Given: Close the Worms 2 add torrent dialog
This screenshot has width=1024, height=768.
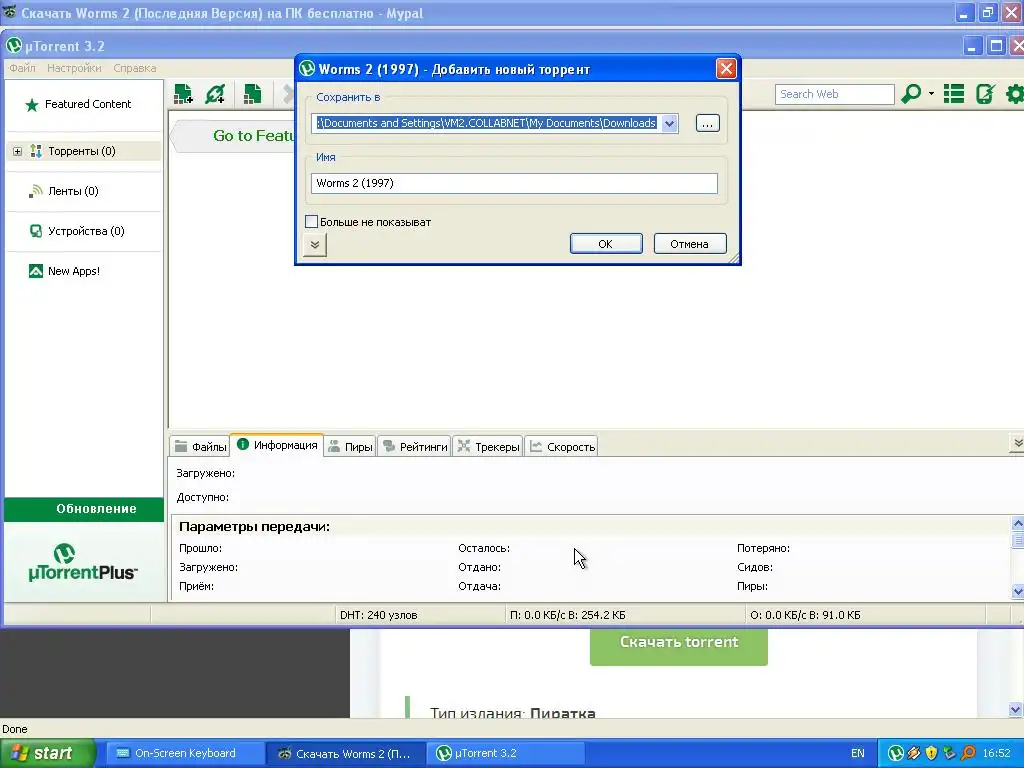Looking at the screenshot, I should (x=726, y=69).
